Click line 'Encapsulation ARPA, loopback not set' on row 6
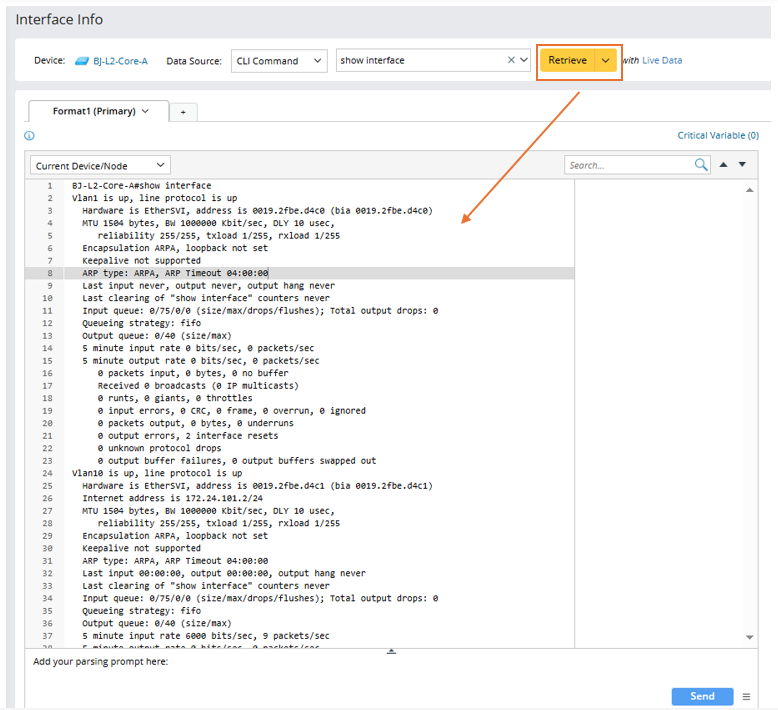Viewport: 778px width, 710px height. coord(175,248)
